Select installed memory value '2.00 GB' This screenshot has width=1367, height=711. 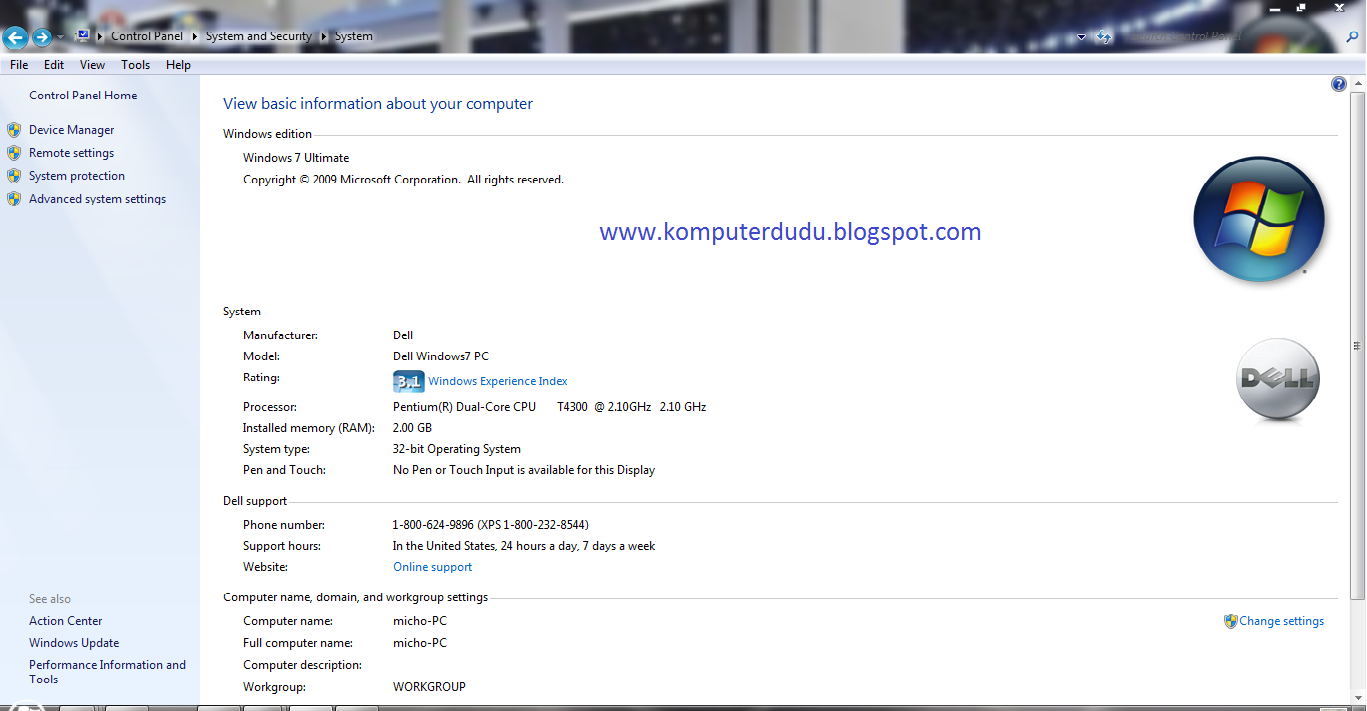point(412,428)
